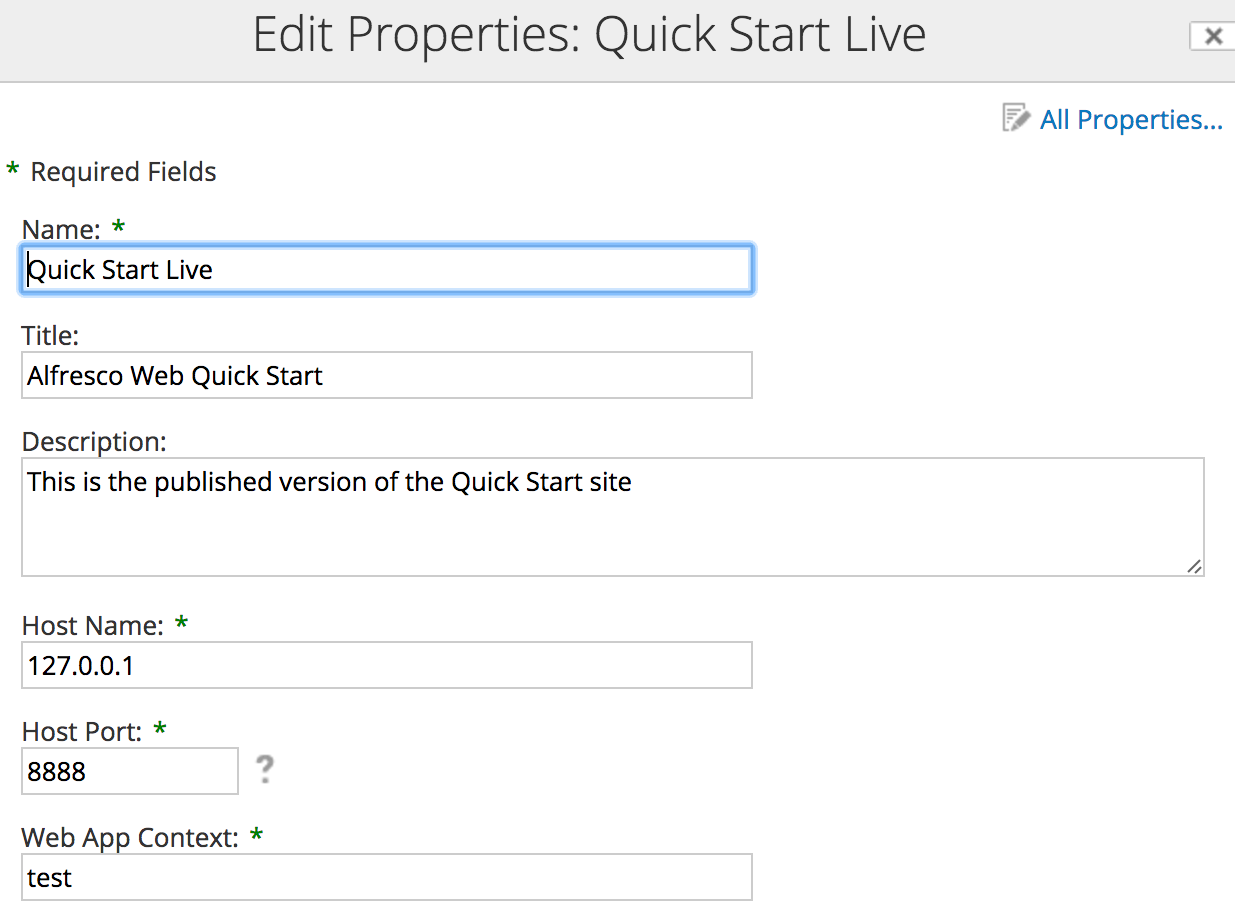The width and height of the screenshot is (1235, 901).
Task: Click the dialog title Edit Properties: Quick Start Live
Action: (x=589, y=35)
